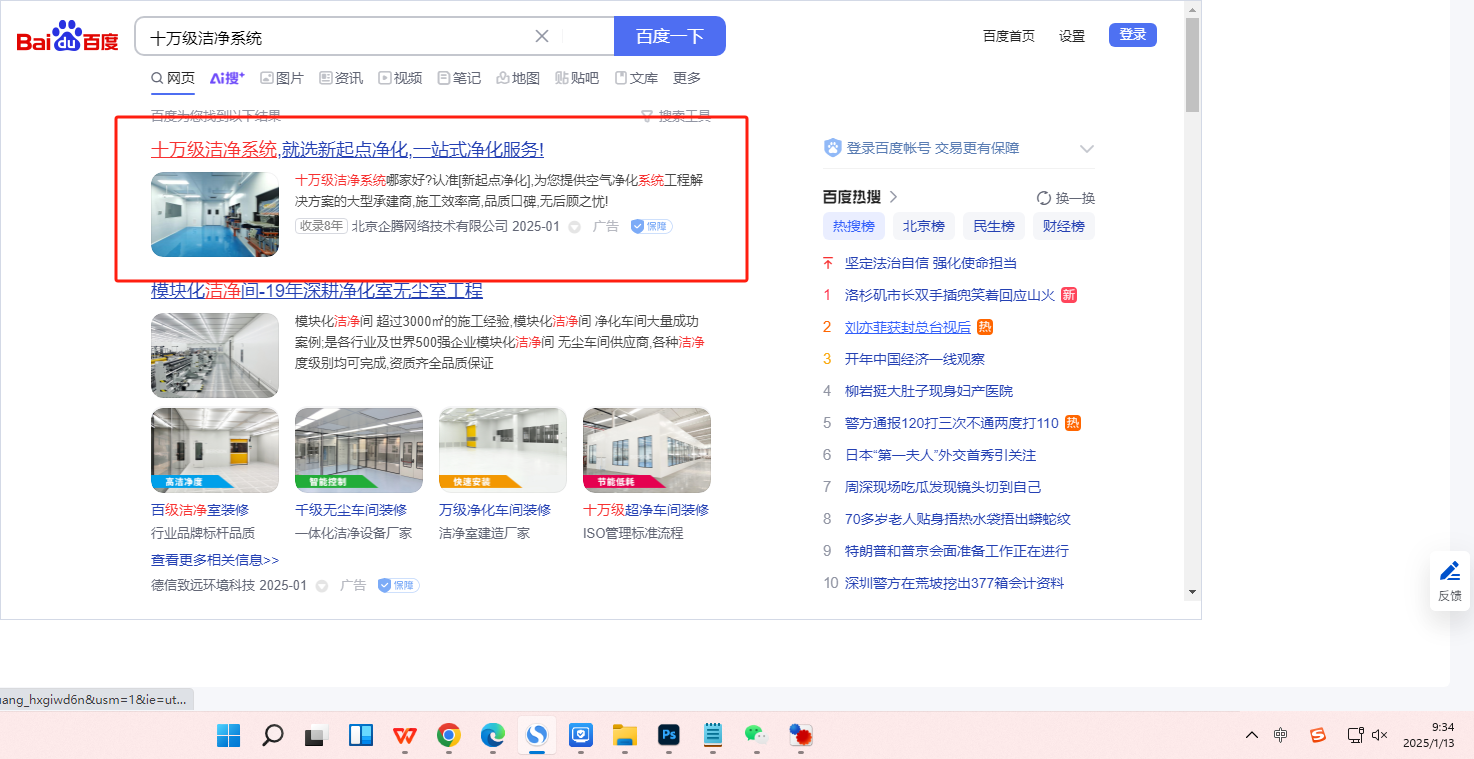
Task: Switch to Photoshop in the taskbar
Action: coord(669,736)
